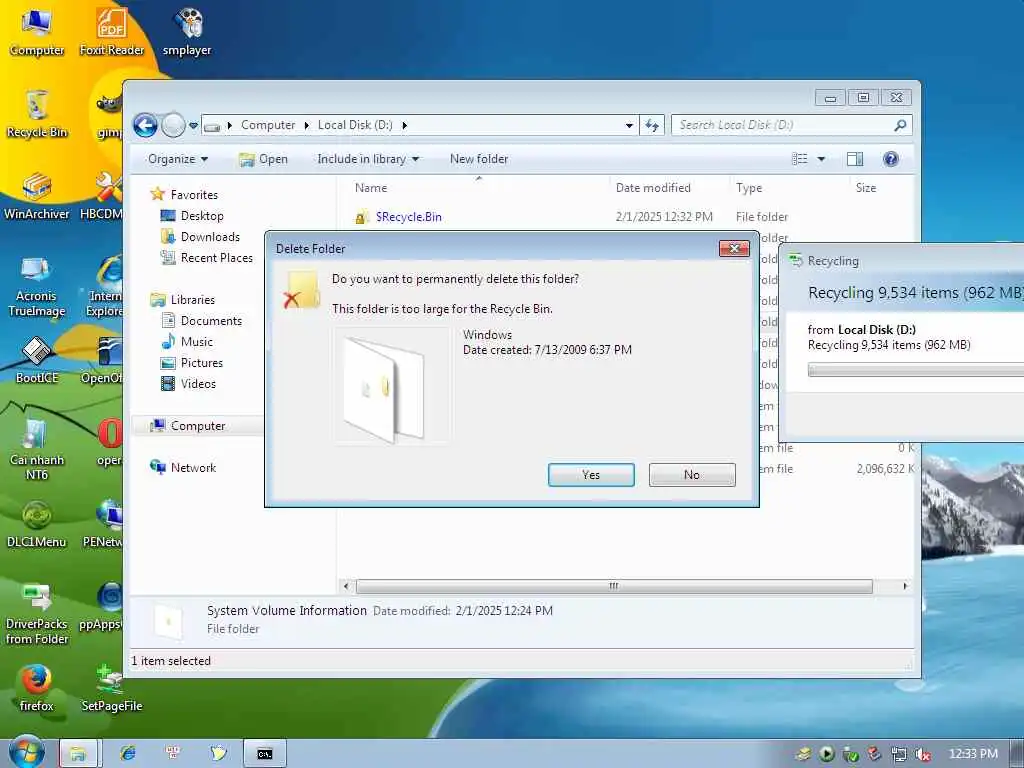The height and width of the screenshot is (768, 1024).
Task: Open the Music library
Action: (197, 342)
